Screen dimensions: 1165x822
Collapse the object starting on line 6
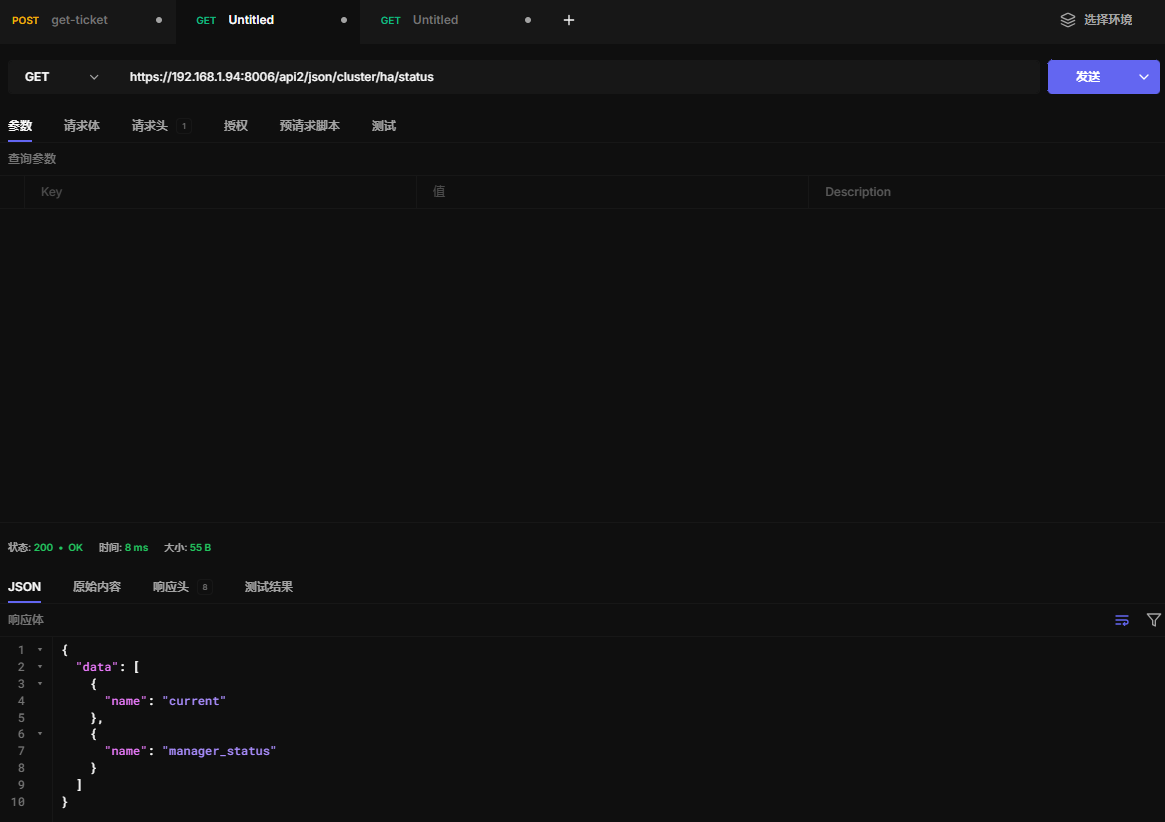point(40,734)
